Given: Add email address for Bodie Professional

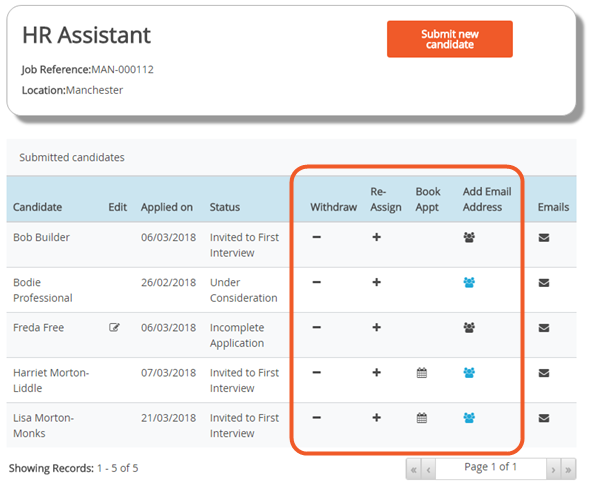Looking at the screenshot, I should [469, 282].
